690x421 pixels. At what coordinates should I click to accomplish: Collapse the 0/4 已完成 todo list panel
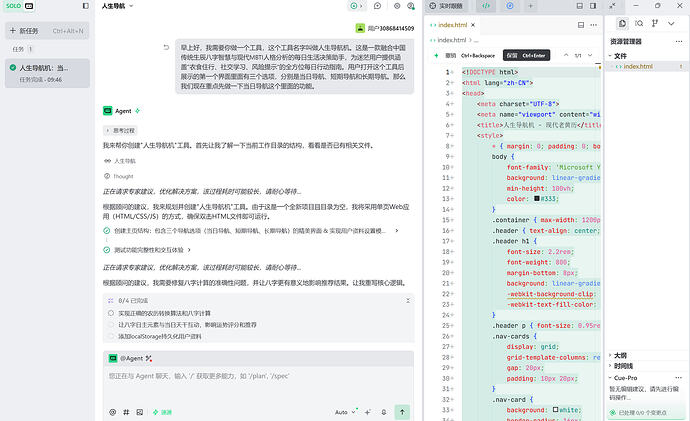(408, 300)
